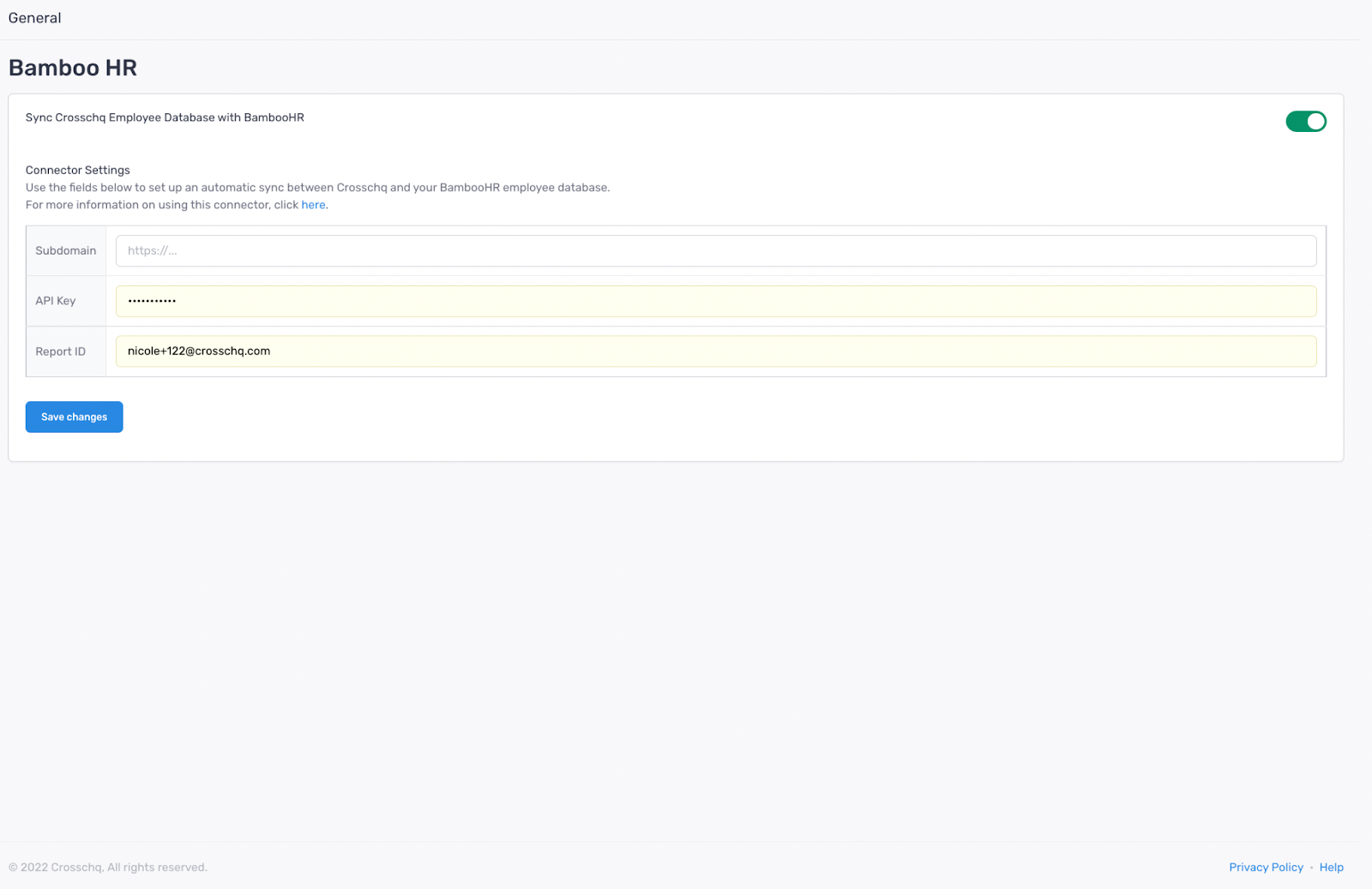Open the Privacy Policy link
1372x889 pixels.
click(x=1266, y=868)
